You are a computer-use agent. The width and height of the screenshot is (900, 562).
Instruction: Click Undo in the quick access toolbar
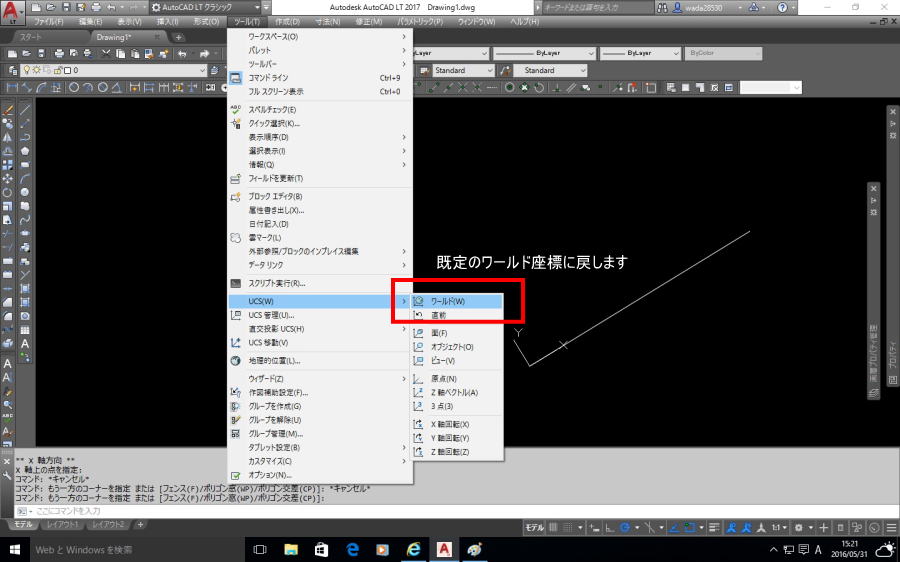coord(111,7)
